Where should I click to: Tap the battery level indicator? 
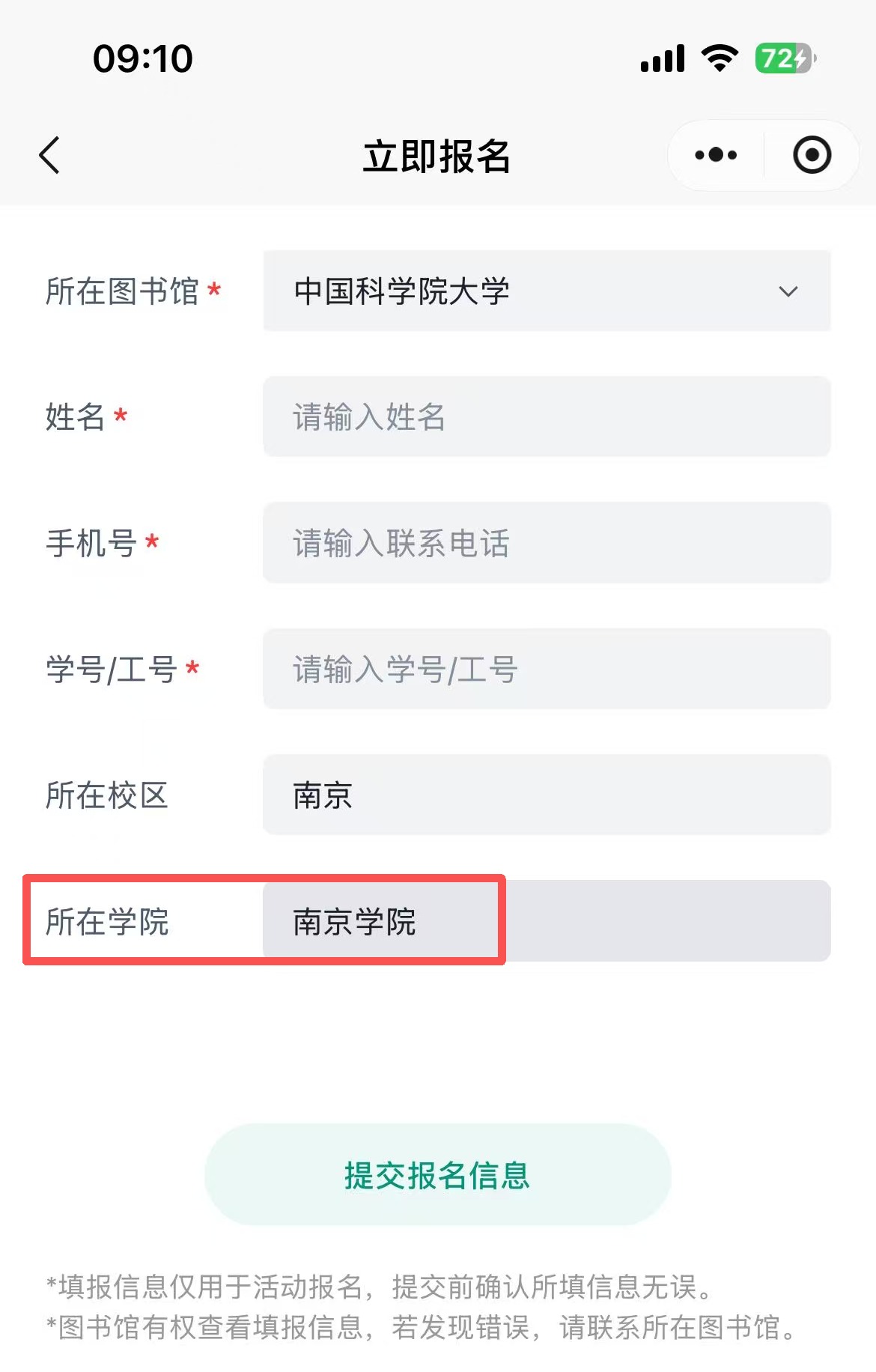click(x=785, y=58)
